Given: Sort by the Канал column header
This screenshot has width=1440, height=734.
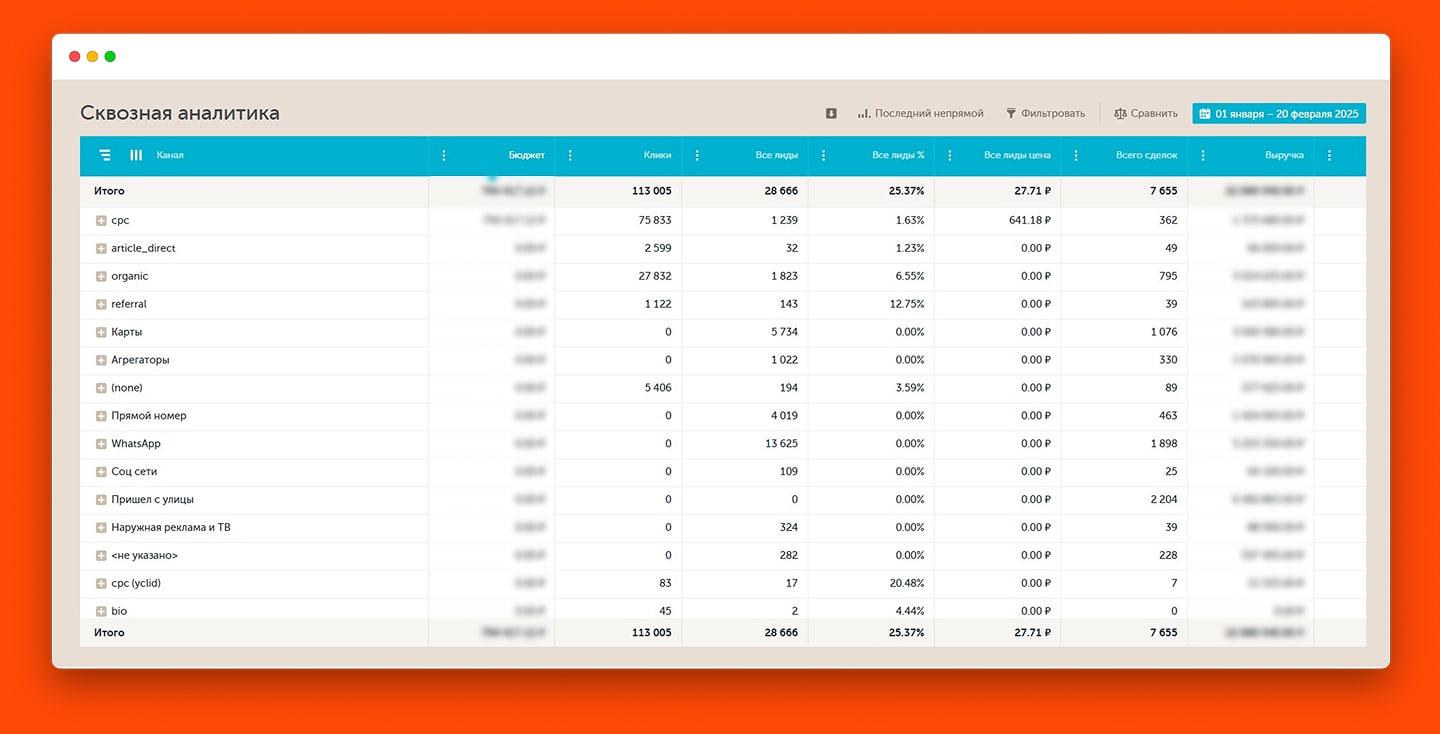Looking at the screenshot, I should [170, 155].
